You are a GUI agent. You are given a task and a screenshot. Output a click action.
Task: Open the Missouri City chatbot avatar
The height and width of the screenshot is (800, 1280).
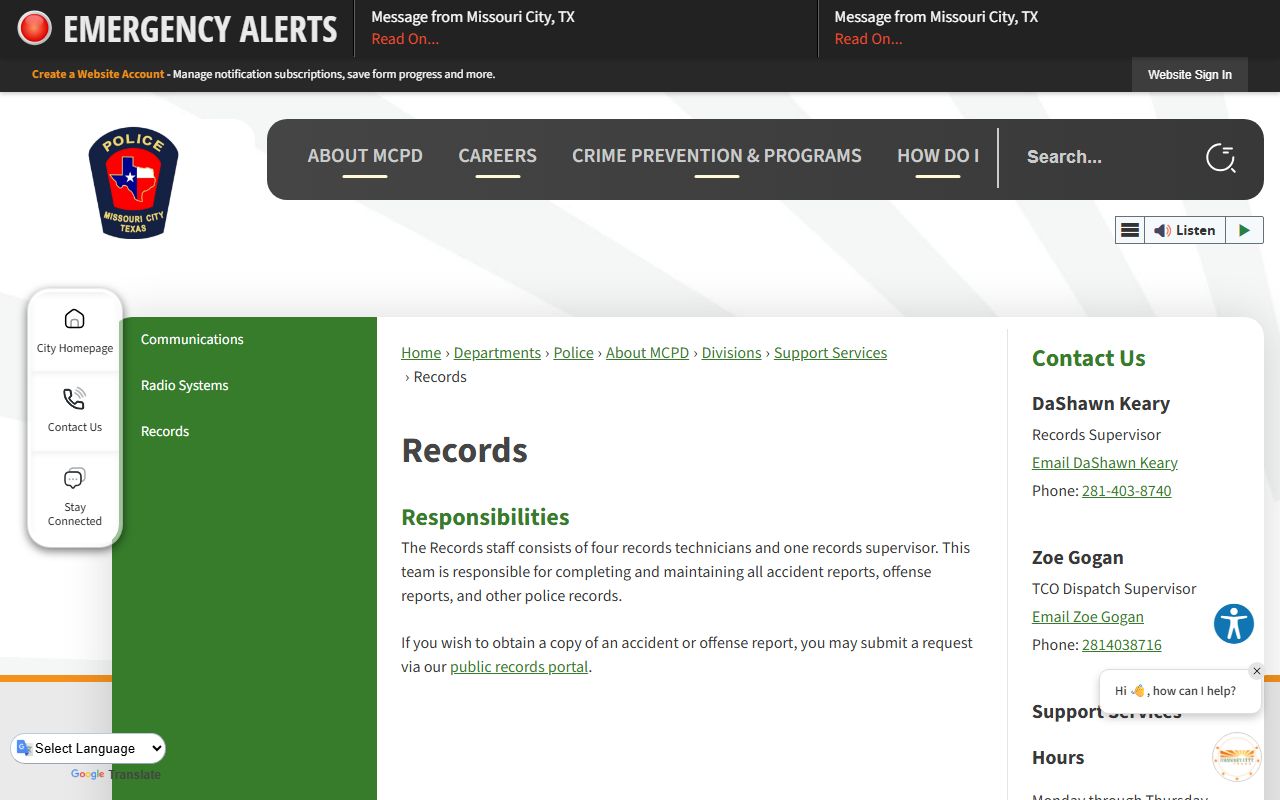[x=1236, y=758]
